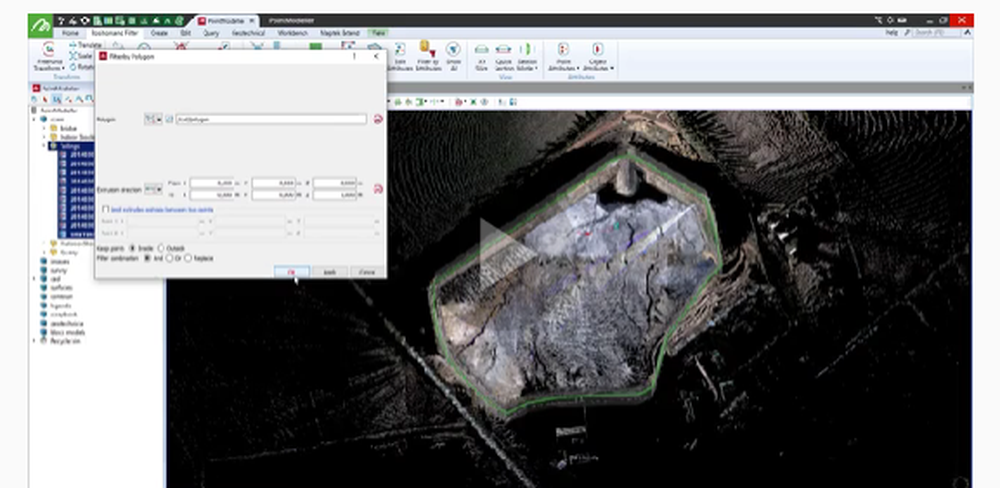The width and height of the screenshot is (1000, 488).
Task: Toggle the checkbox beside the Polygon field
Action: click(169, 119)
